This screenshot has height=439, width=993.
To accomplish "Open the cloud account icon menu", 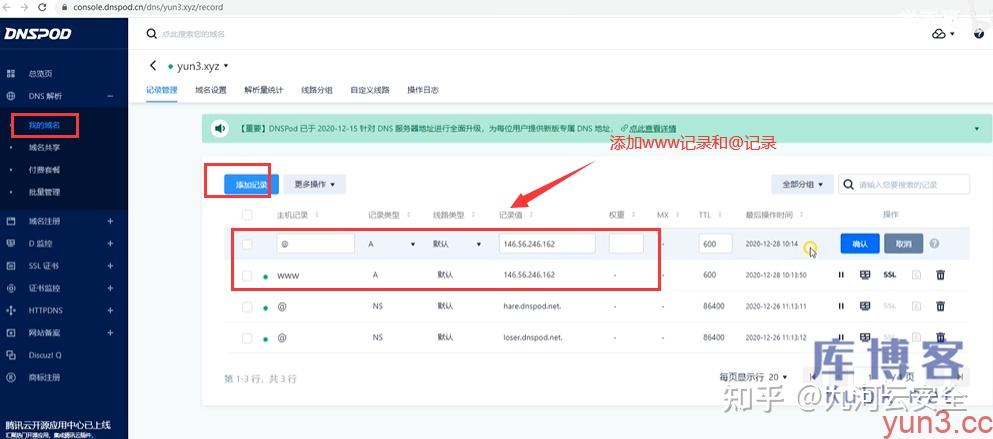I will click(942, 34).
